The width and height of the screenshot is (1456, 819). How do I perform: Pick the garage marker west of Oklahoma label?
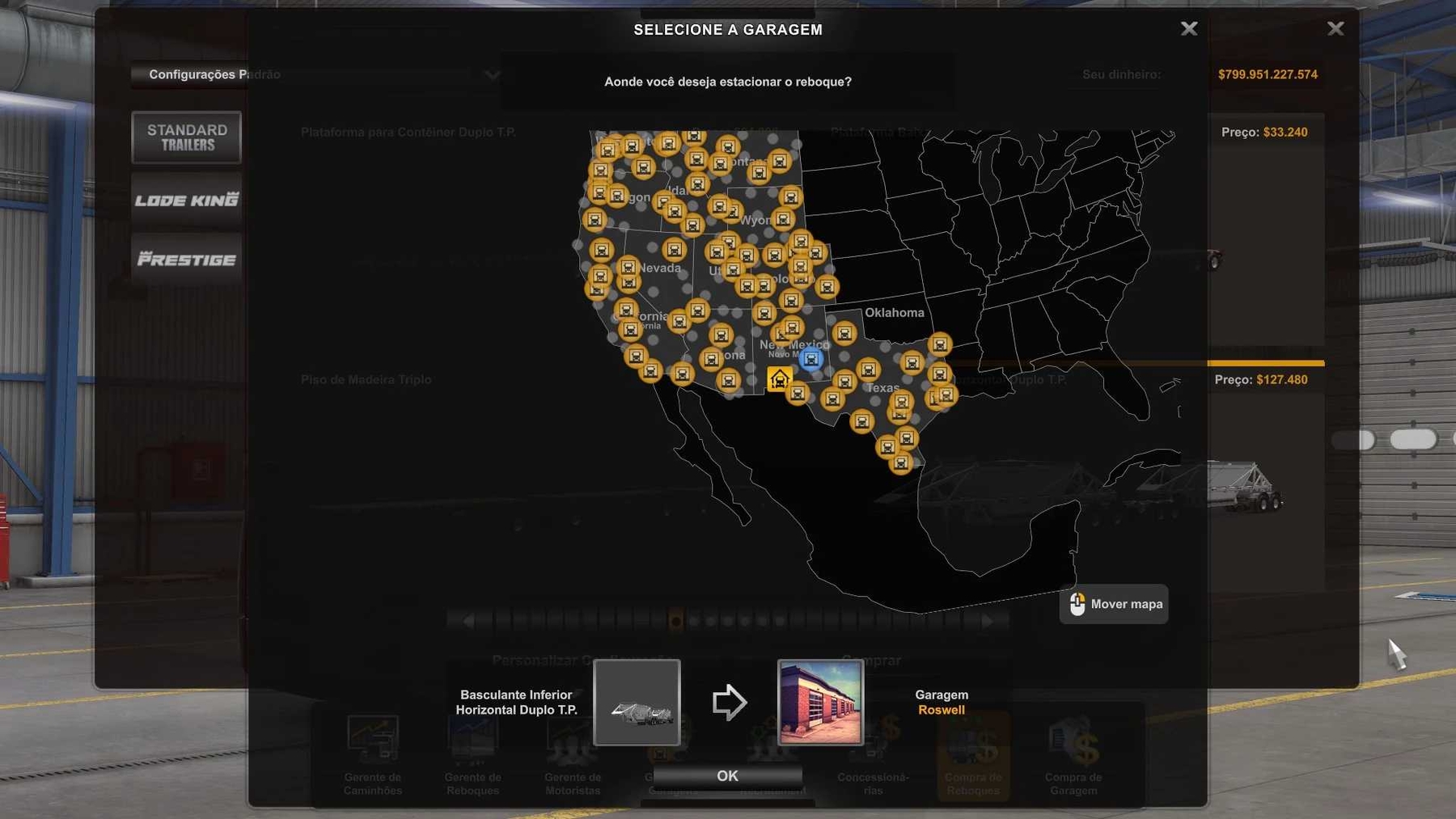(844, 333)
